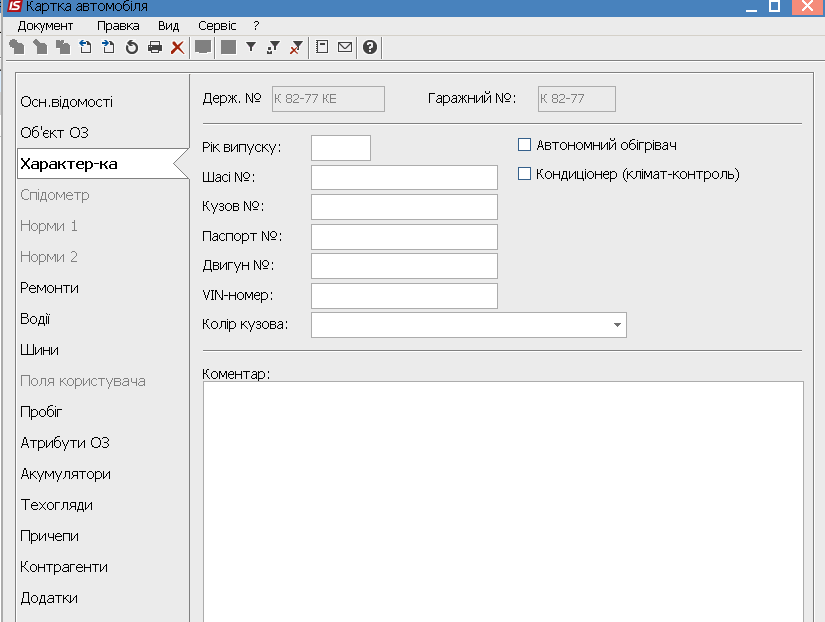Open help via the question mark icon
The height and width of the screenshot is (622, 825).
(370, 47)
